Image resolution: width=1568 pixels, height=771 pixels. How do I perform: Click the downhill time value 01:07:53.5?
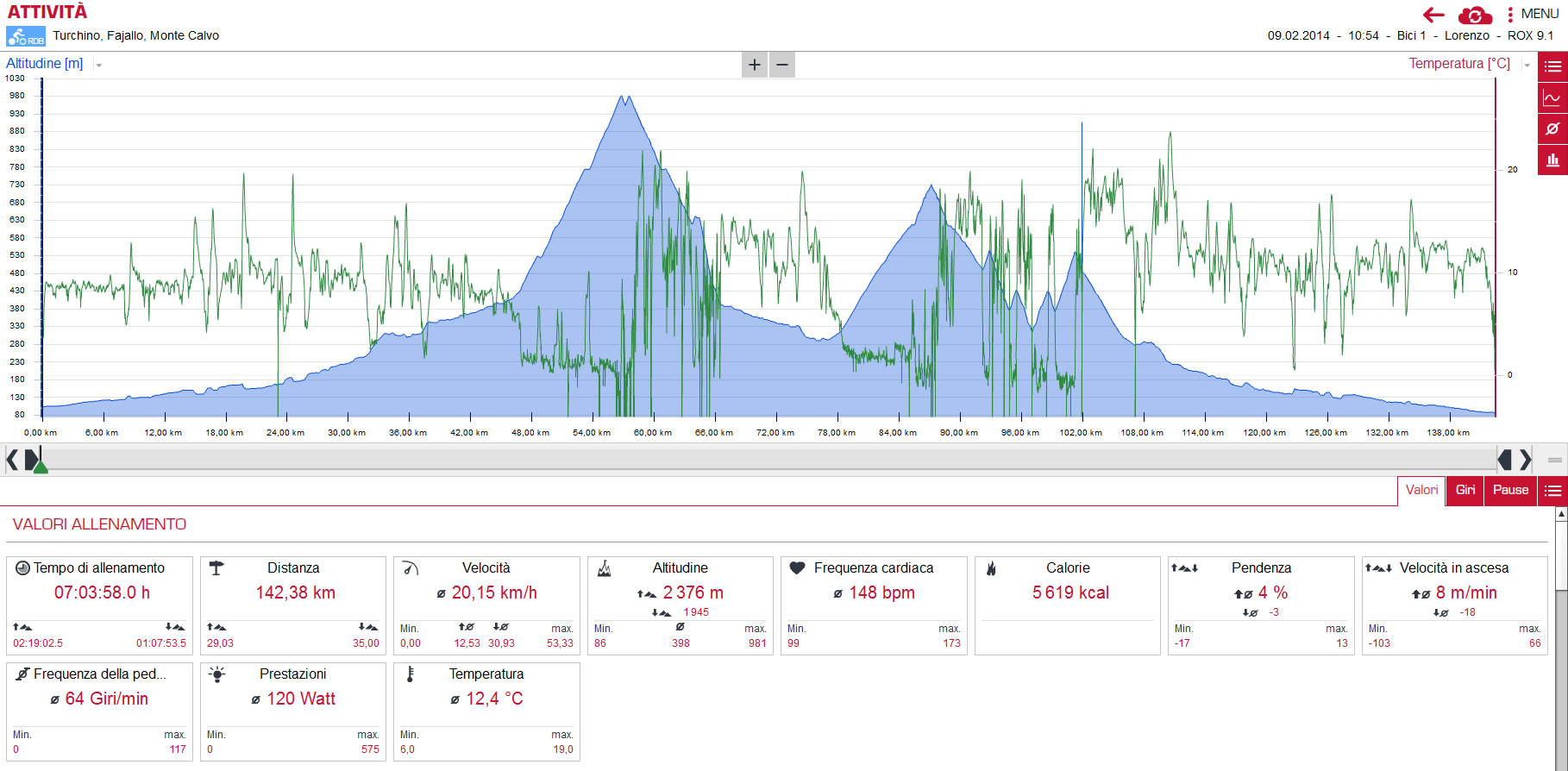(161, 643)
